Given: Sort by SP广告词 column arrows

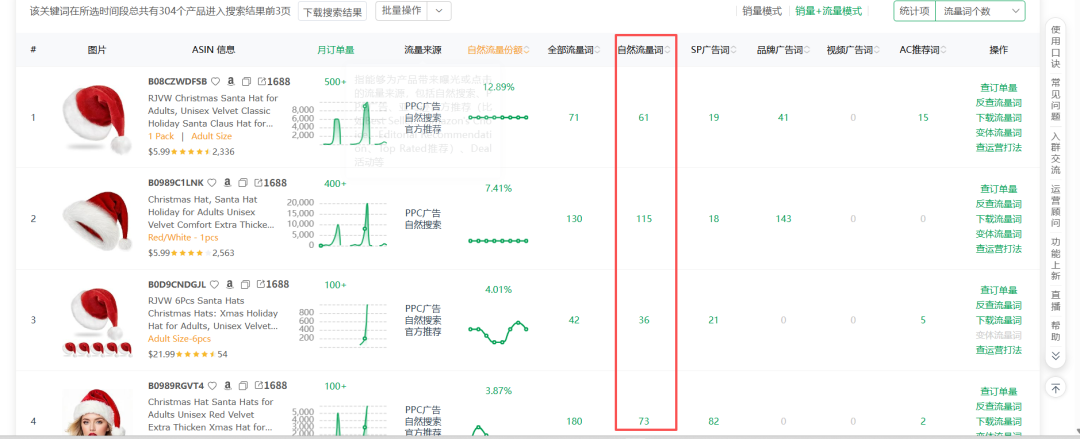Looking at the screenshot, I should (734, 50).
